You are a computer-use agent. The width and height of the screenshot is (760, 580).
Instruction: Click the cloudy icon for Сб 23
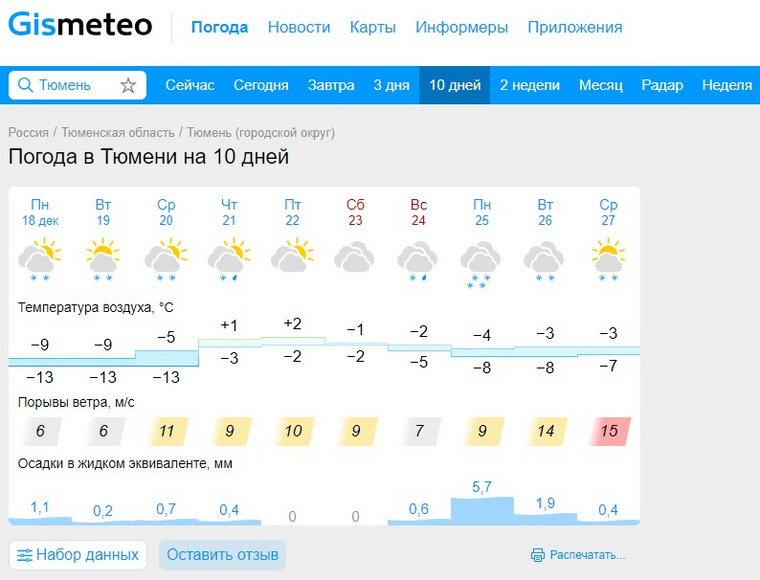tap(354, 257)
